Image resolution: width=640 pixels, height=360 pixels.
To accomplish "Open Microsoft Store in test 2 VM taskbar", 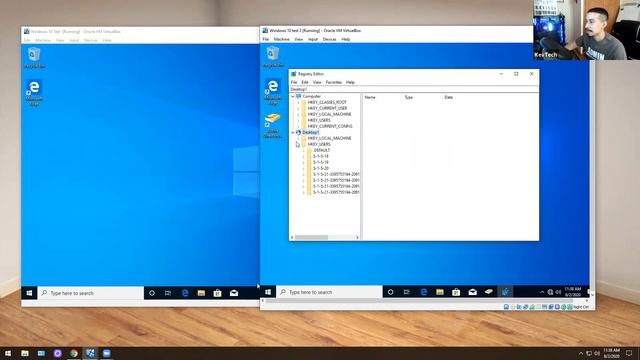I will click(x=456, y=292).
